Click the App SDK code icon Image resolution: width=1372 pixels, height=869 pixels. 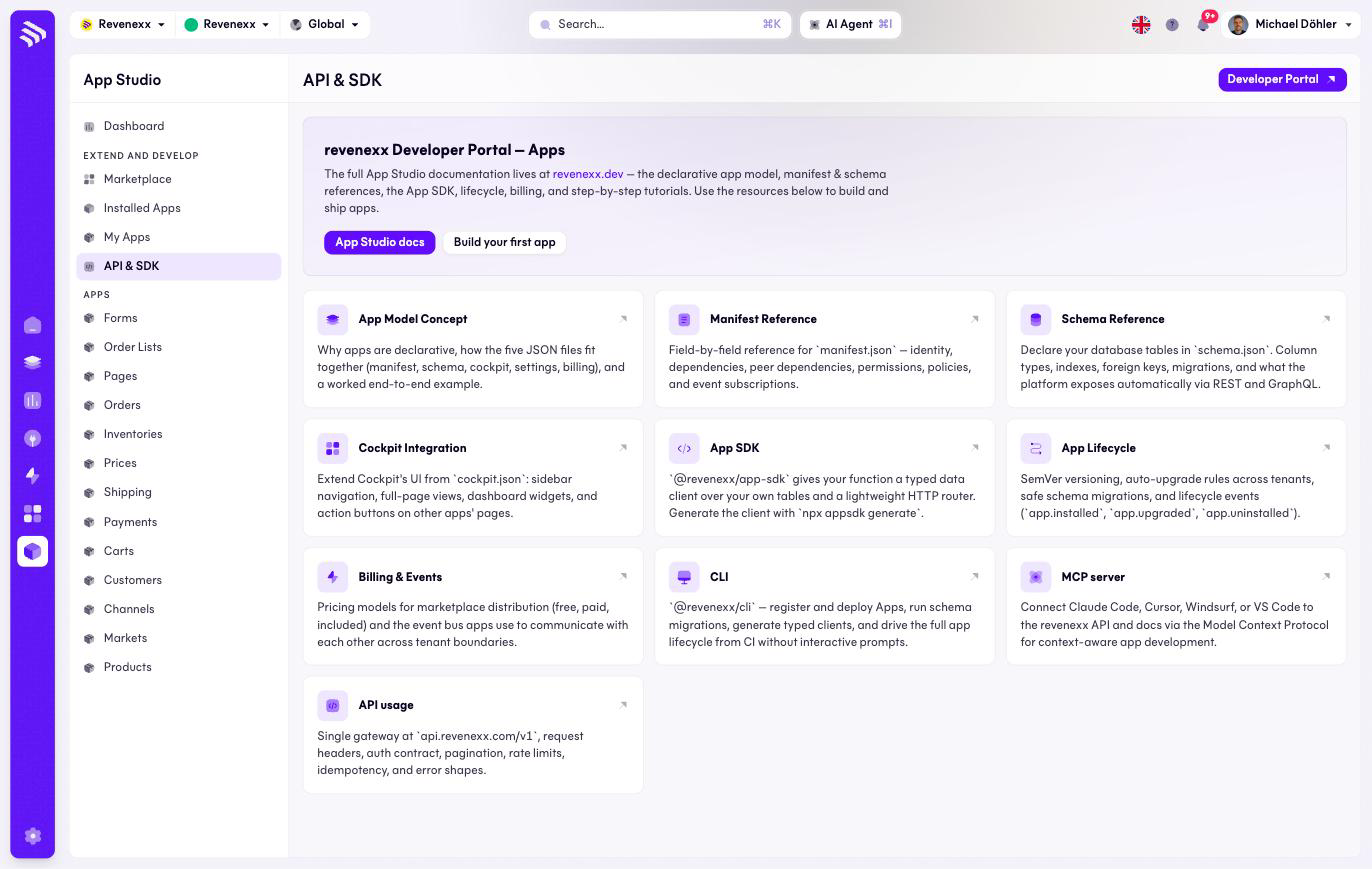(684, 448)
